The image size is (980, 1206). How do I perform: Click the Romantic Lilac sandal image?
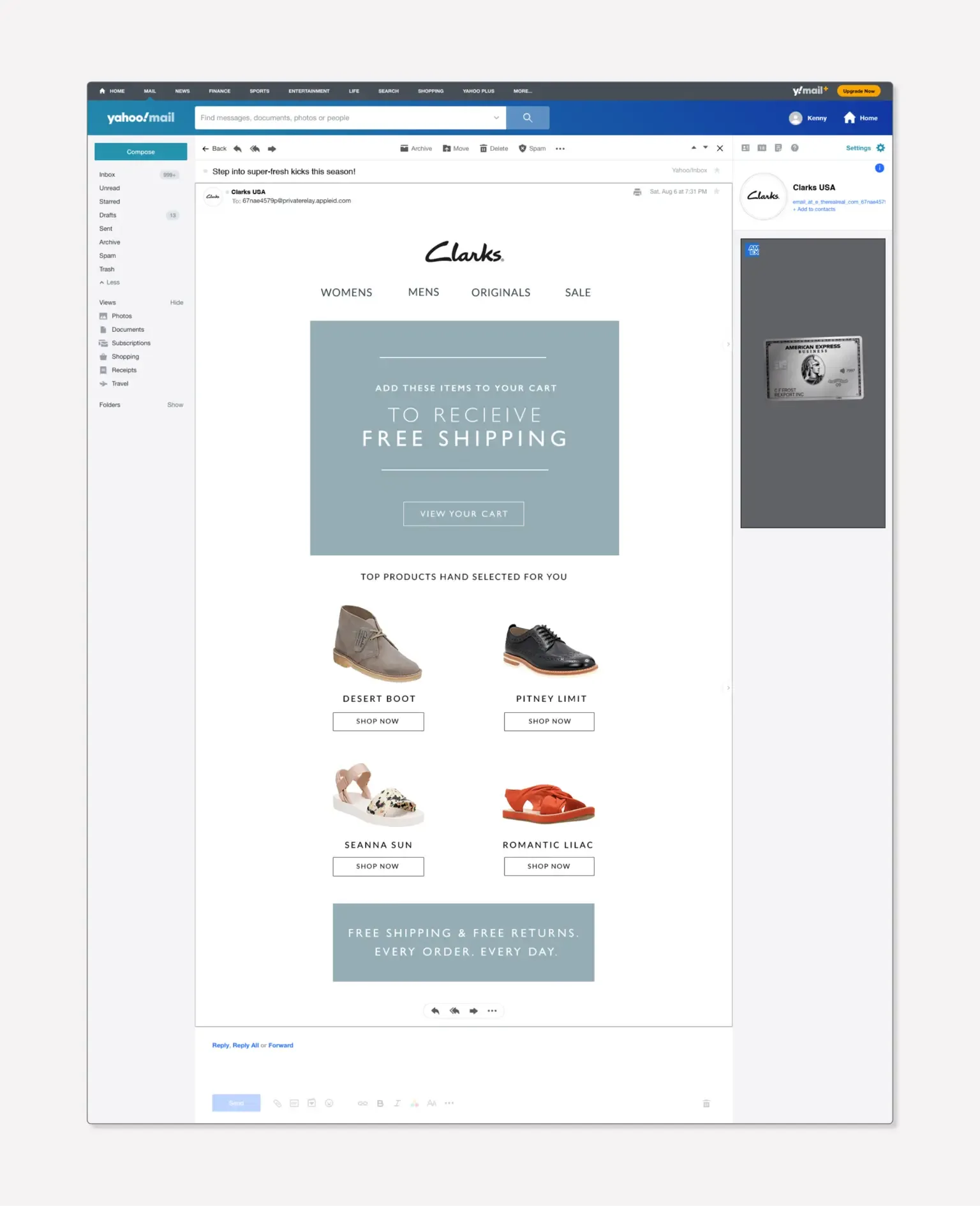(x=549, y=803)
